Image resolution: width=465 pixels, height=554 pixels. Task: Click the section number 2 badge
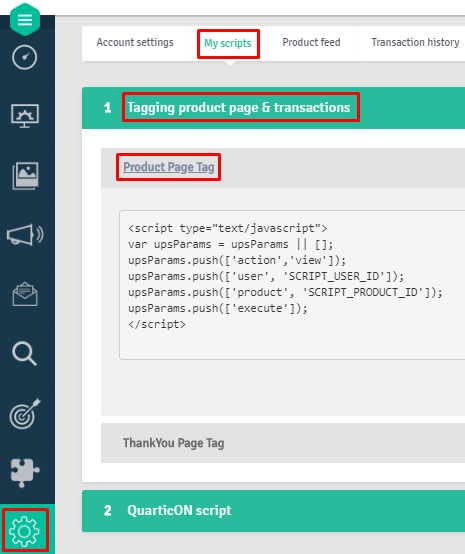click(x=107, y=511)
